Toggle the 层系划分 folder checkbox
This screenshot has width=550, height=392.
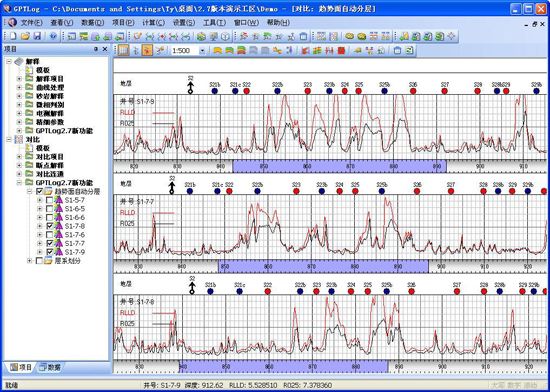pyautogui.click(x=40, y=261)
